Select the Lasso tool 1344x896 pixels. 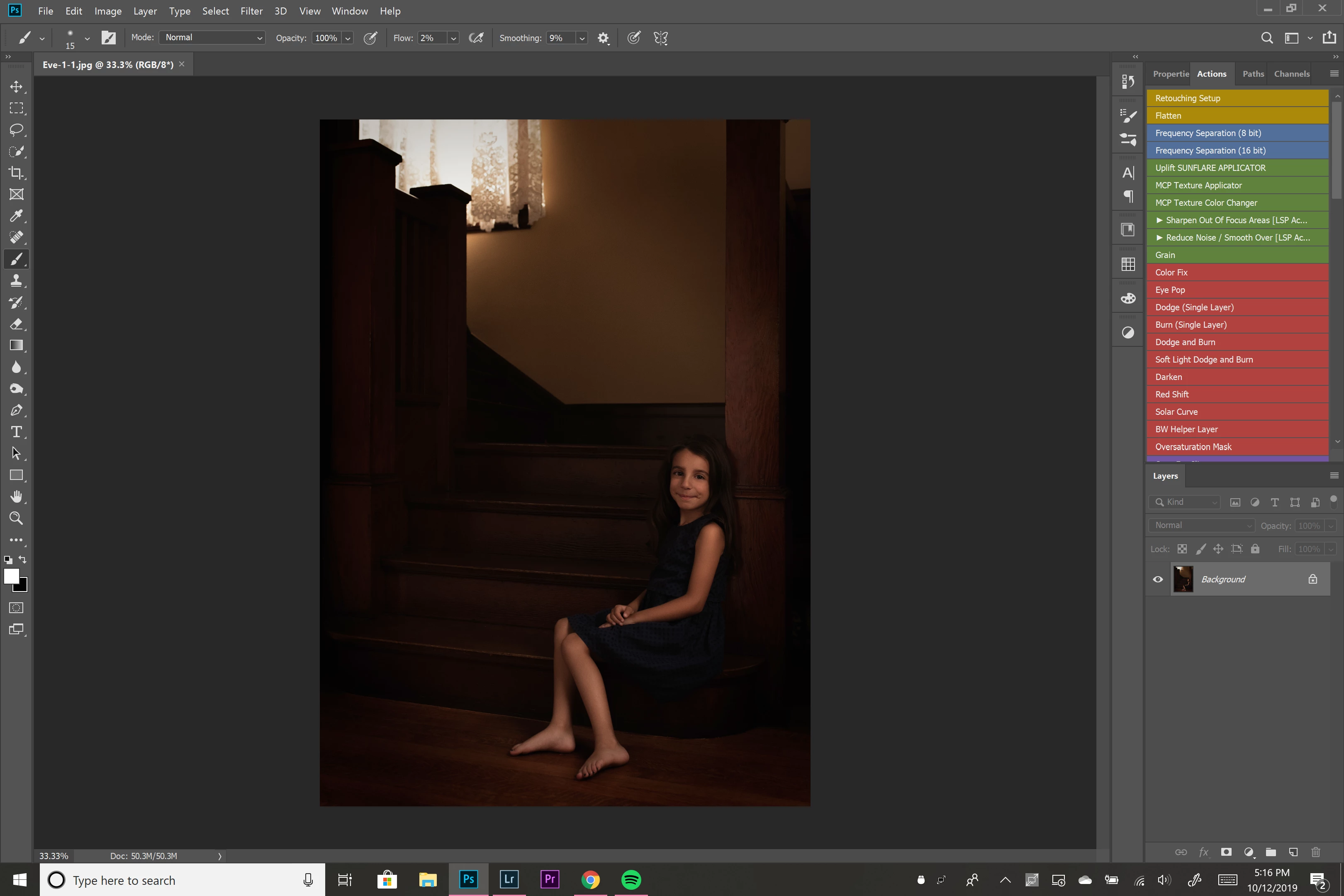[16, 130]
